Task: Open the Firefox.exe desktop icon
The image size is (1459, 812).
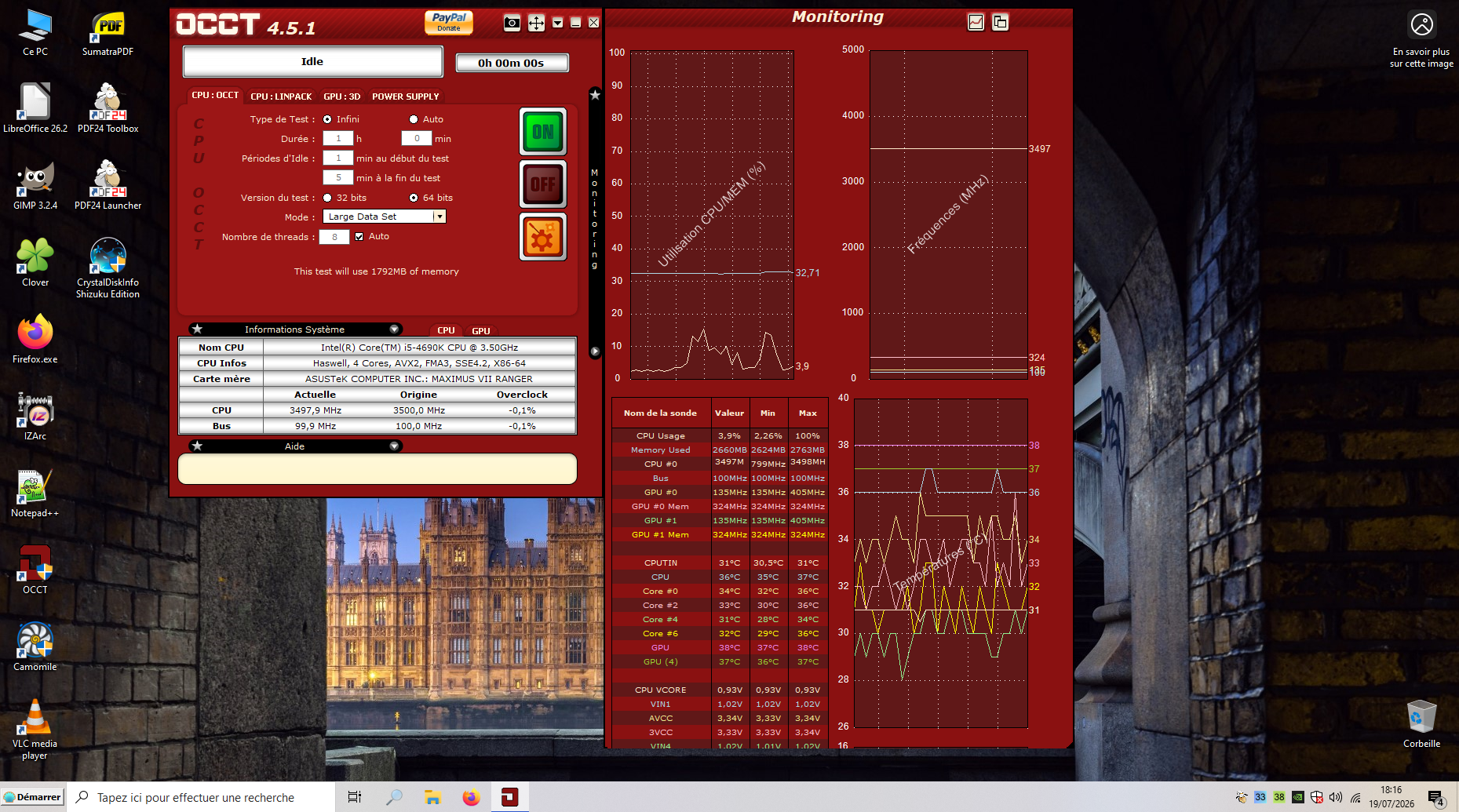Action: (35, 339)
